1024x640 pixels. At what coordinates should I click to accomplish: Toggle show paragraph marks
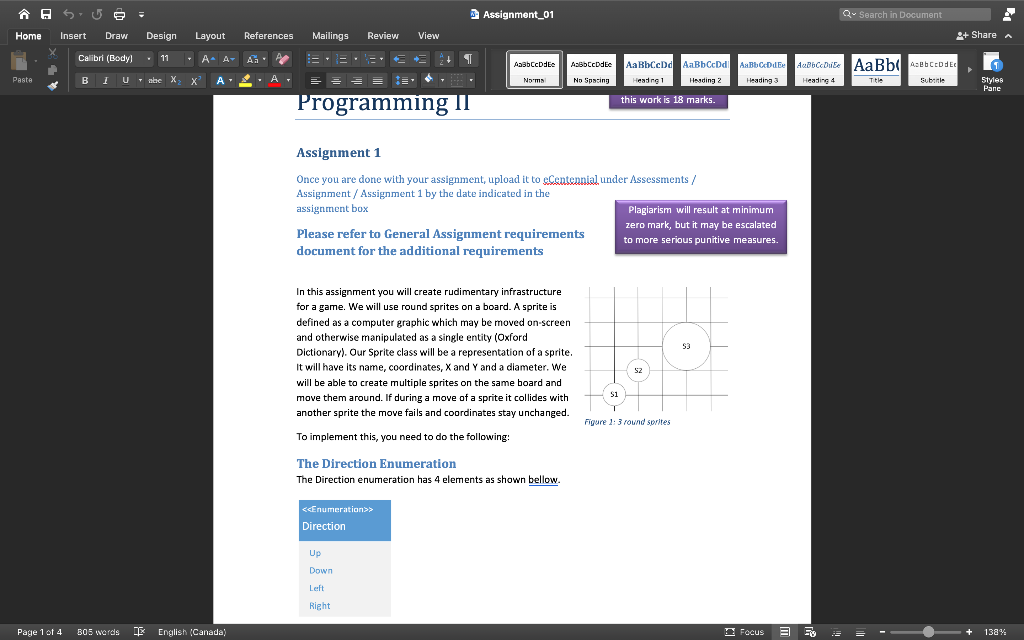coord(468,59)
